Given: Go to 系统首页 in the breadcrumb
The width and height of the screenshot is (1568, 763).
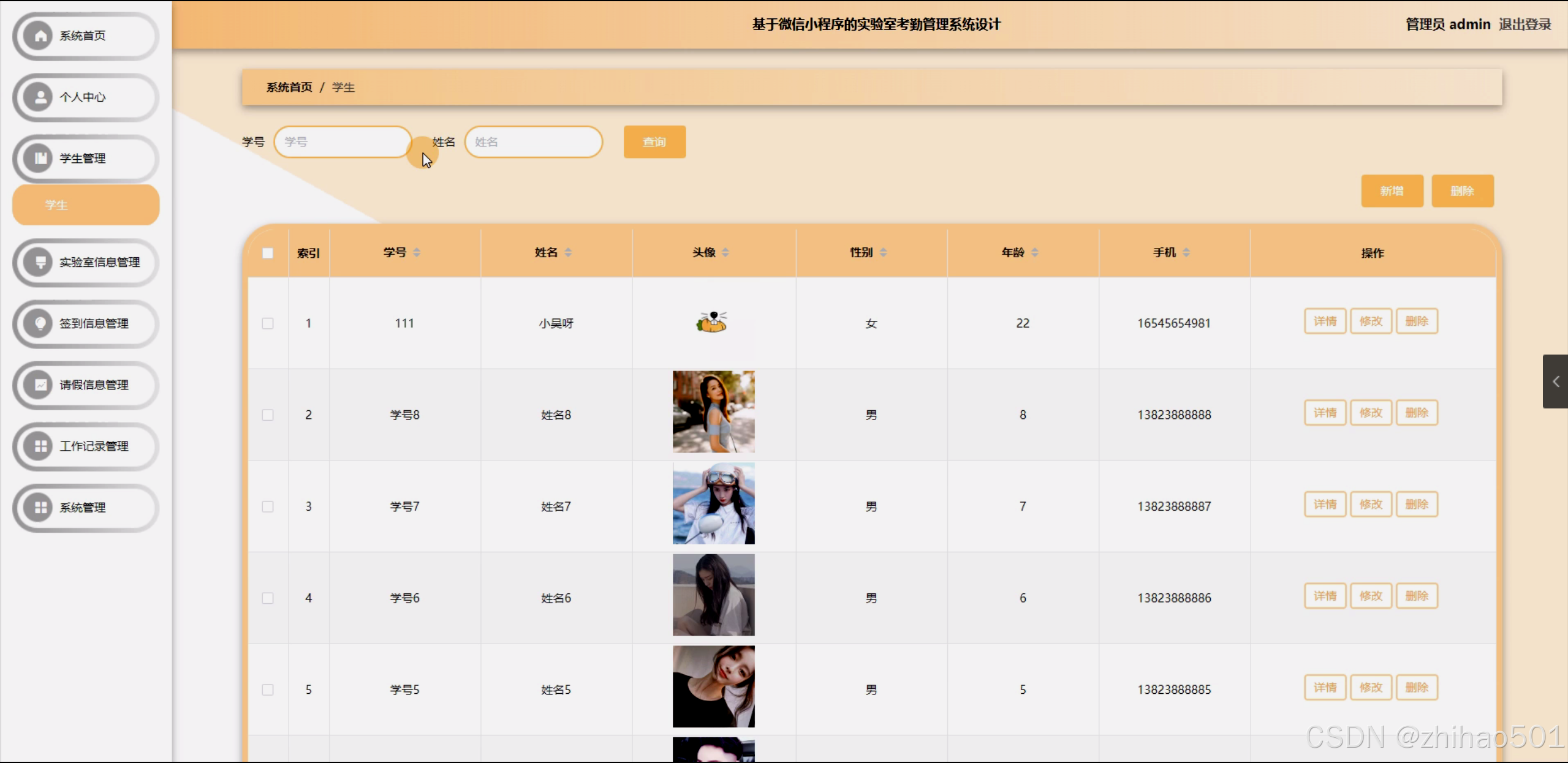Looking at the screenshot, I should coord(289,88).
